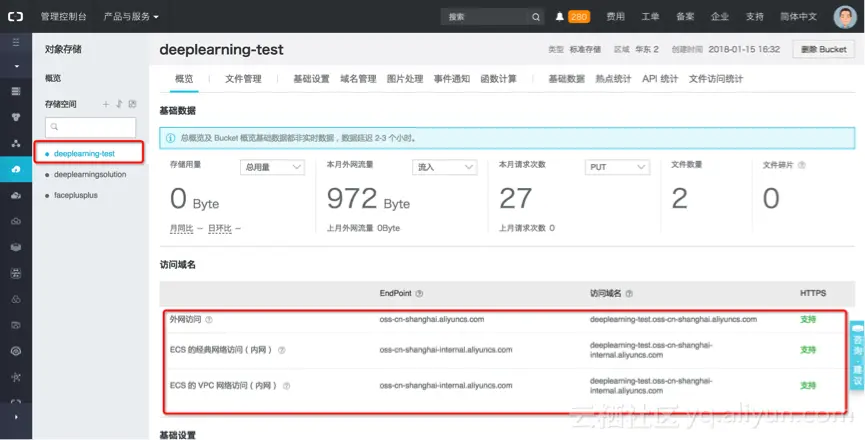Screen dimensions: 865x440
Task: Open the 流入 traffic dropdown
Action: (x=444, y=167)
